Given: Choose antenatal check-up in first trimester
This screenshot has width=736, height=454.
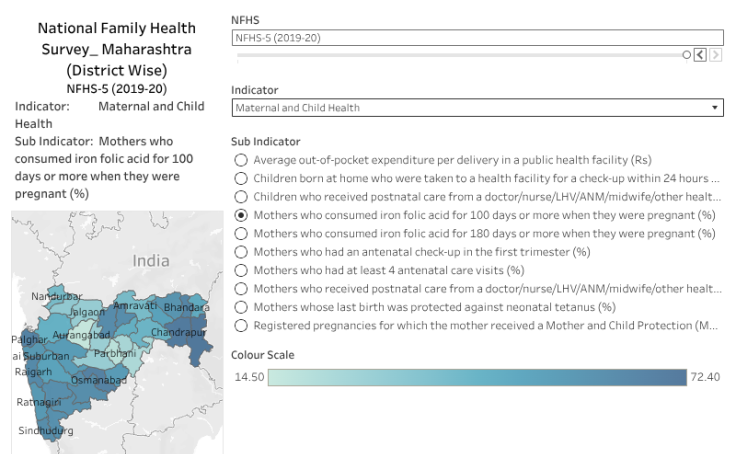Looking at the screenshot, I should tap(240, 252).
